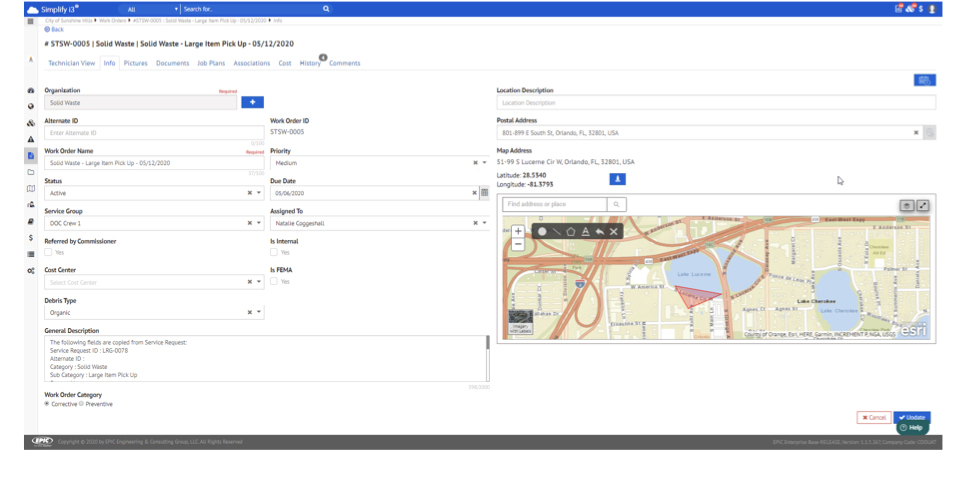Select Preventive work order category
This screenshot has width=960, height=483.
82,404
